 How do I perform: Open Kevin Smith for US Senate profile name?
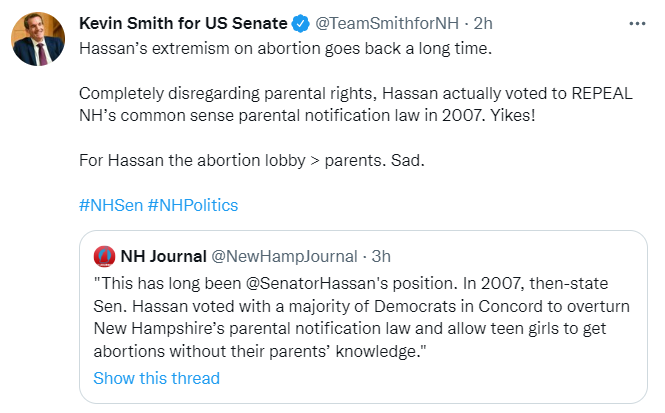click(182, 23)
